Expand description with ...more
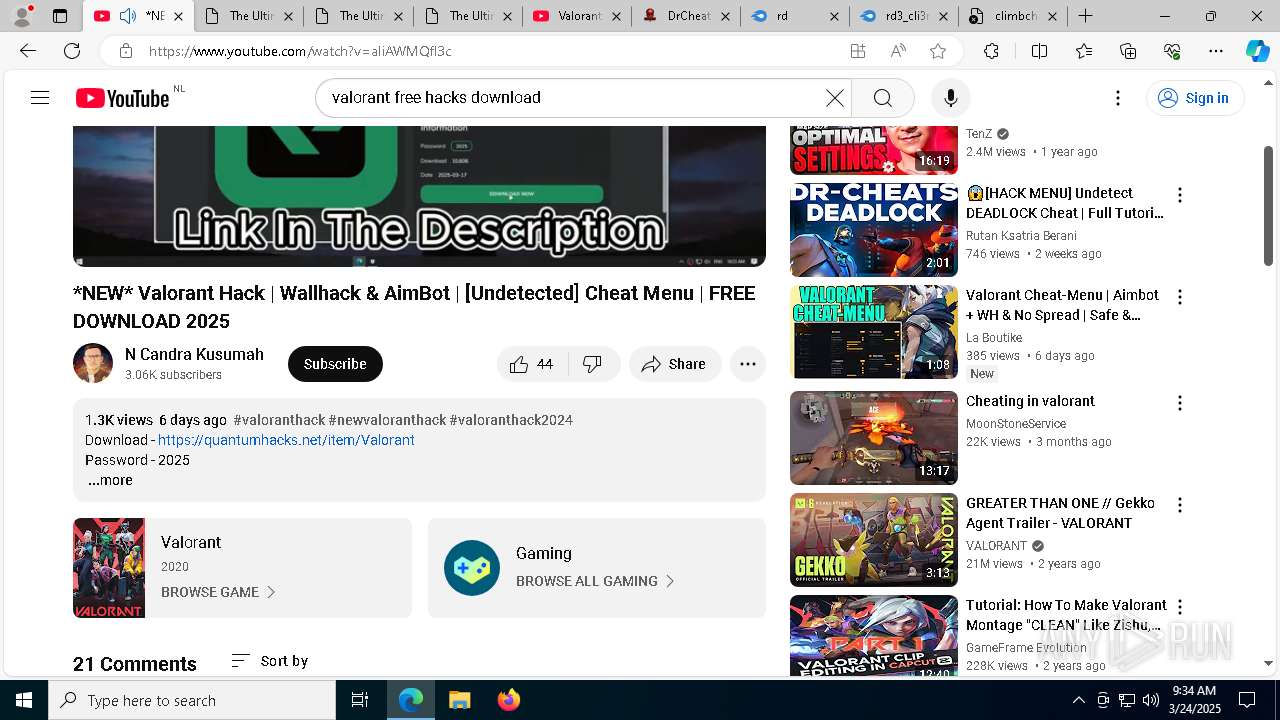 point(110,481)
